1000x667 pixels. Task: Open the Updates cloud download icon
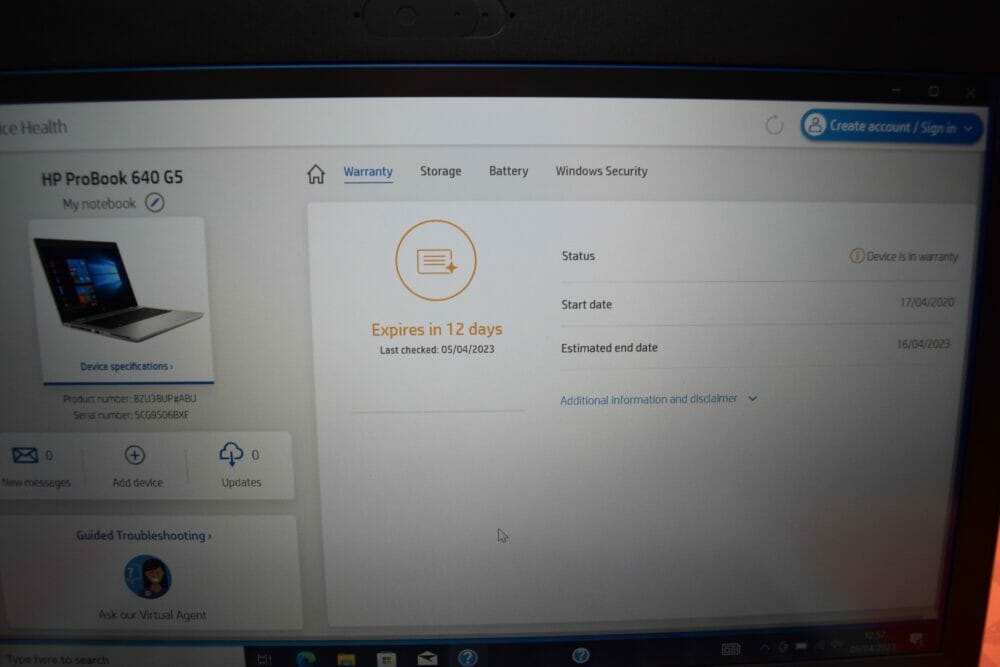point(231,455)
